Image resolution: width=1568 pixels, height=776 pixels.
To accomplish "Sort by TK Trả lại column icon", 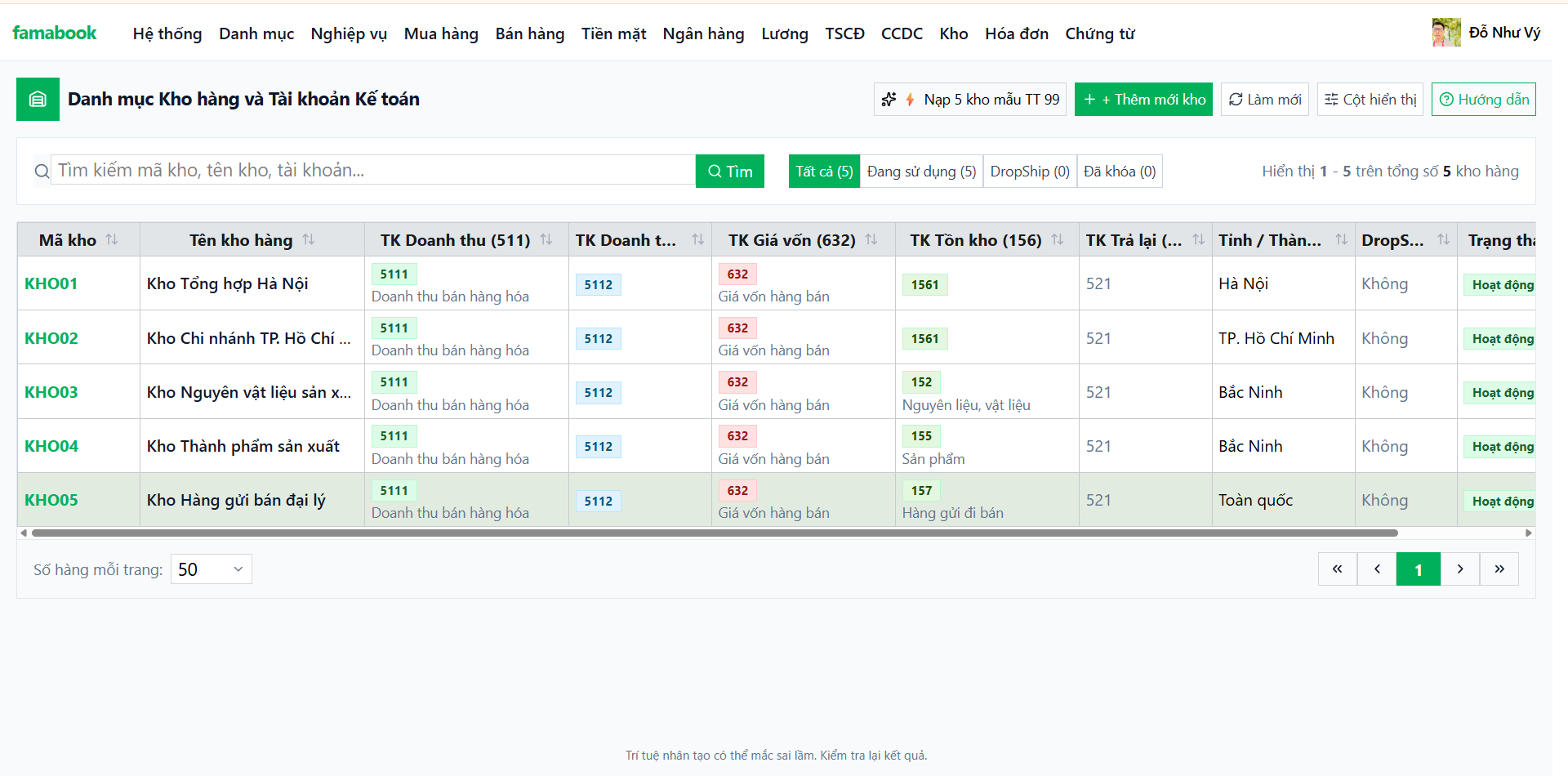I will click(x=1199, y=239).
